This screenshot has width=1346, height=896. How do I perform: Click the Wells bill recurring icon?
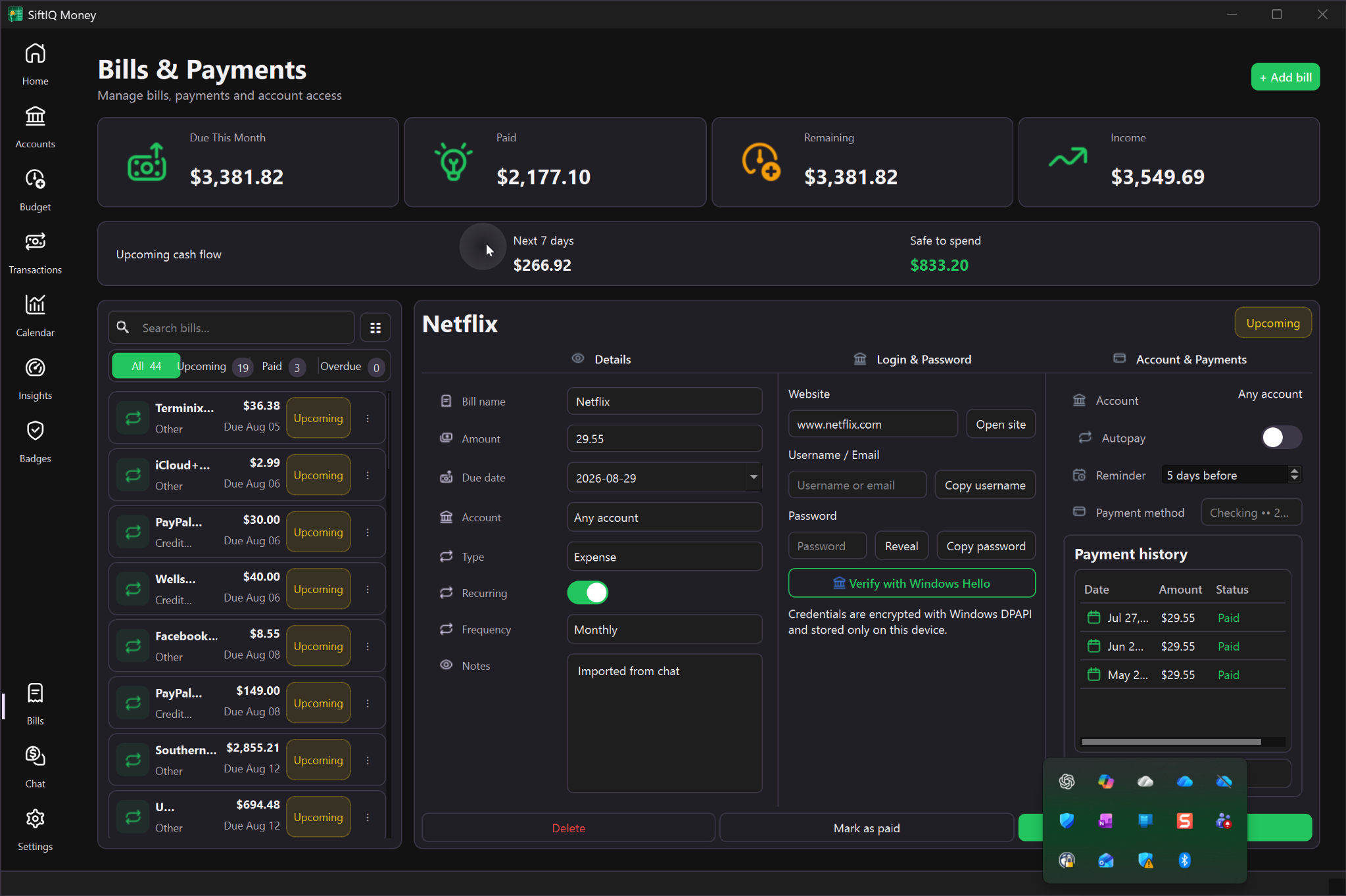tap(133, 589)
